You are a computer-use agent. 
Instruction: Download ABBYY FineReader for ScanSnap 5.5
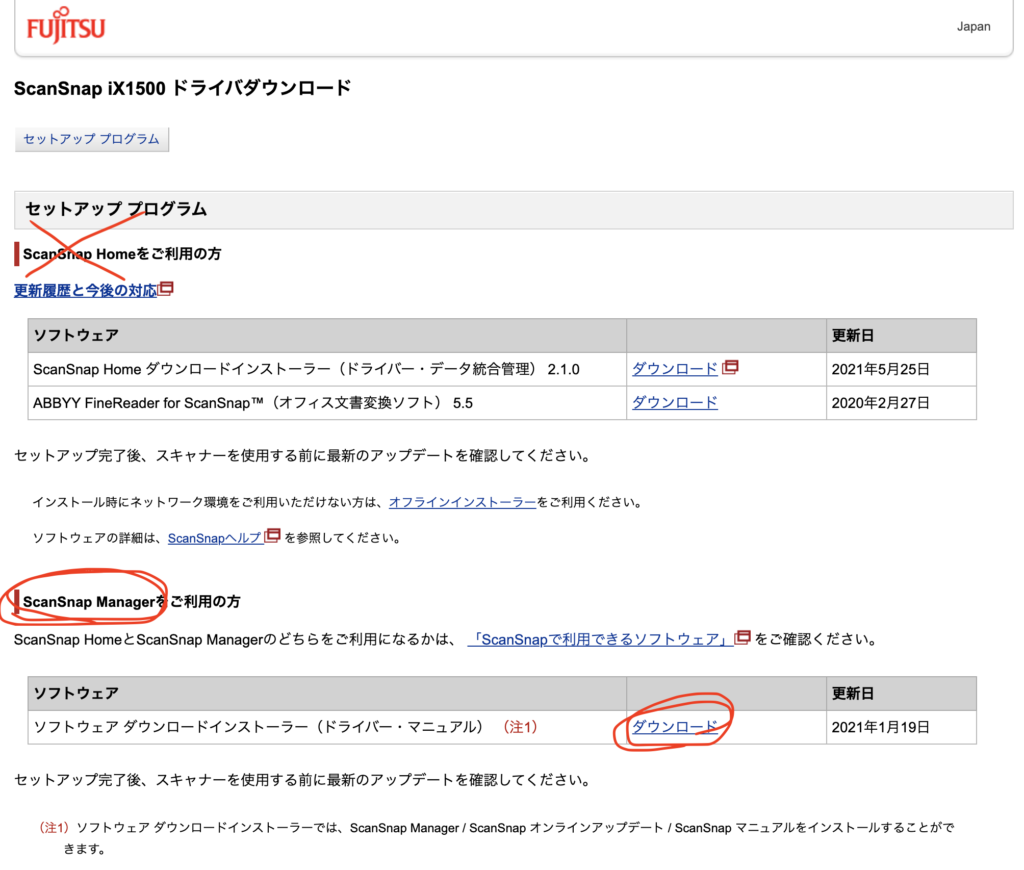pyautogui.click(x=675, y=403)
